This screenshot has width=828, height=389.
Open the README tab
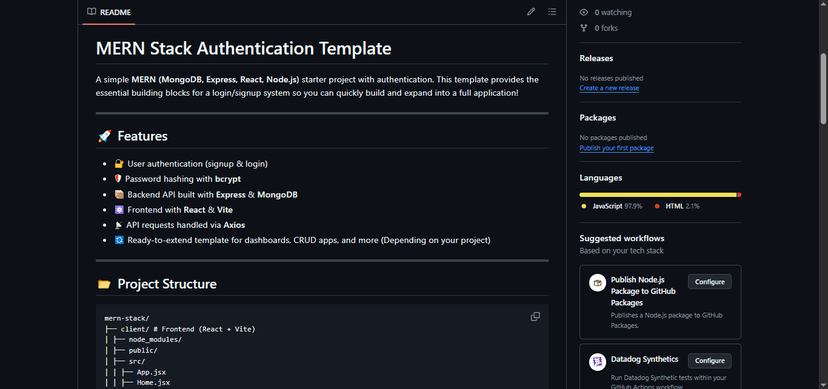click(109, 12)
